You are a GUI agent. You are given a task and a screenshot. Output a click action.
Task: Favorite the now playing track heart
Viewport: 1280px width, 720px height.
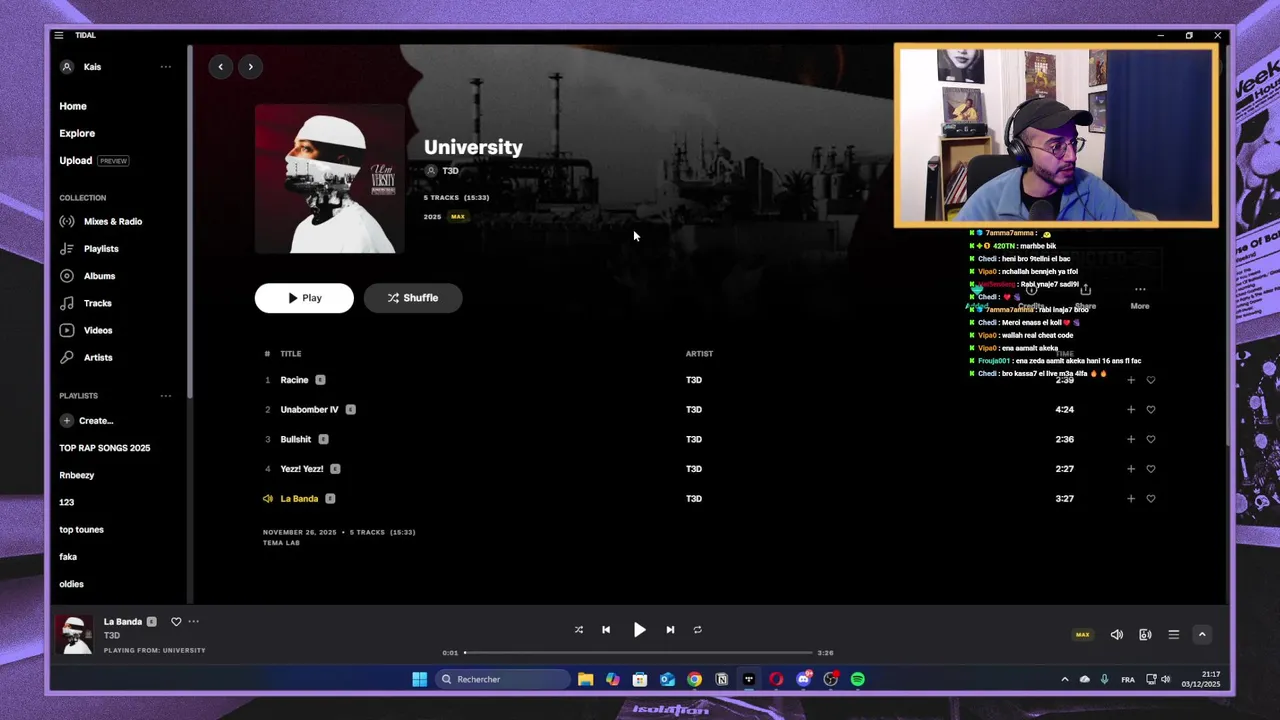(176, 622)
